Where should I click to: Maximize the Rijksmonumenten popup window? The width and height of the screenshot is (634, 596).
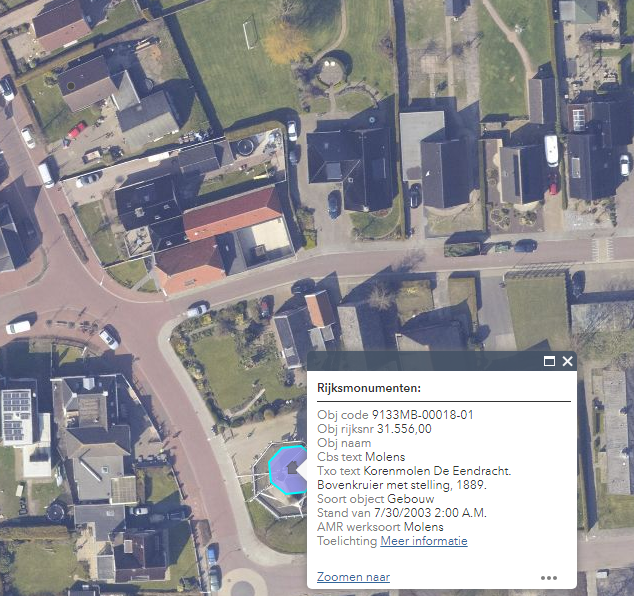(x=549, y=361)
